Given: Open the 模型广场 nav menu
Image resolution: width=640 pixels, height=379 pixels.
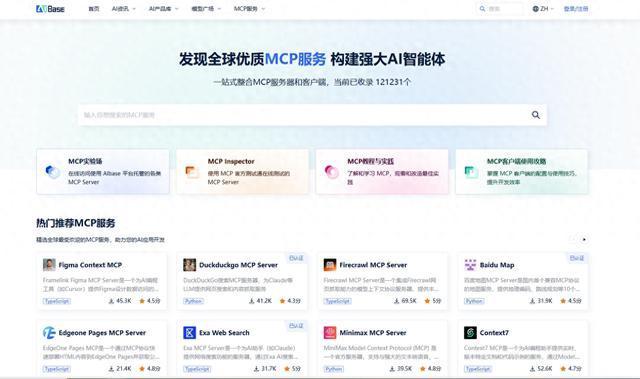Looking at the screenshot, I should pyautogui.click(x=206, y=9).
